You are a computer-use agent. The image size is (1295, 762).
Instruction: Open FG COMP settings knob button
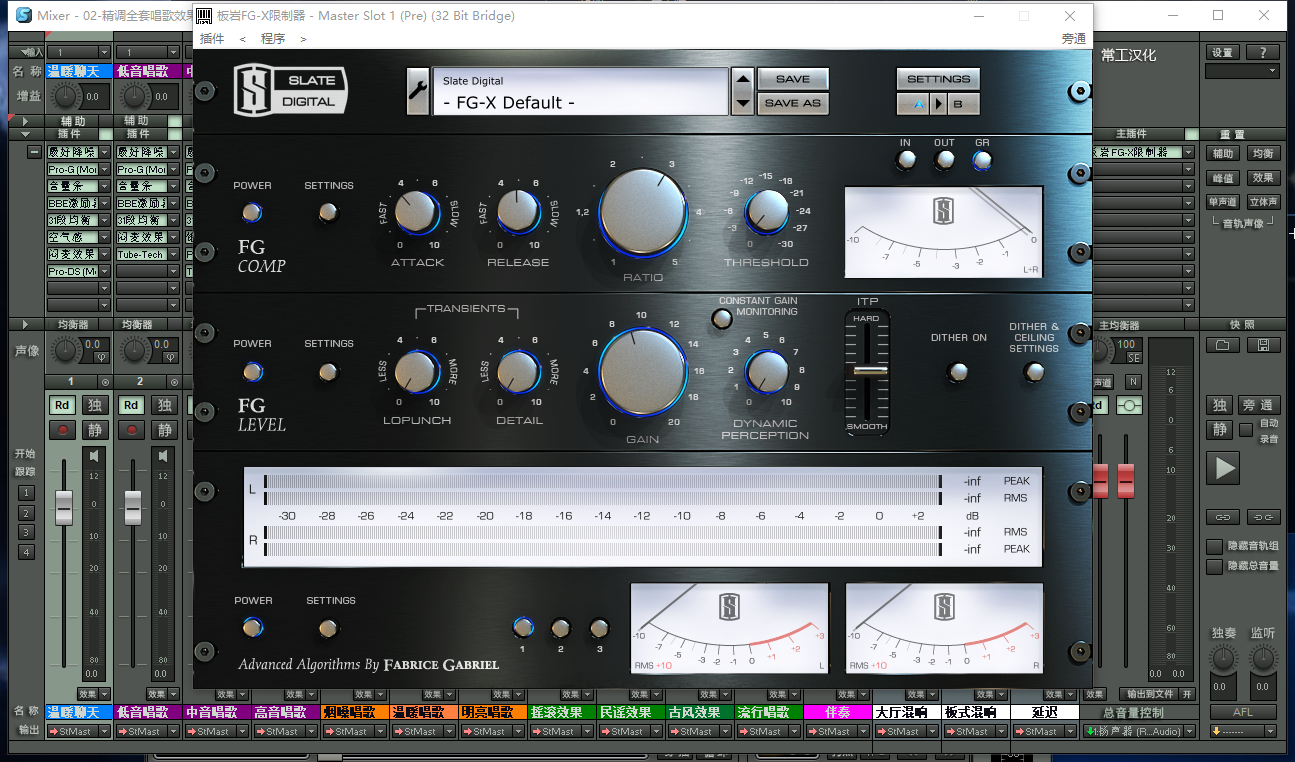click(327, 212)
